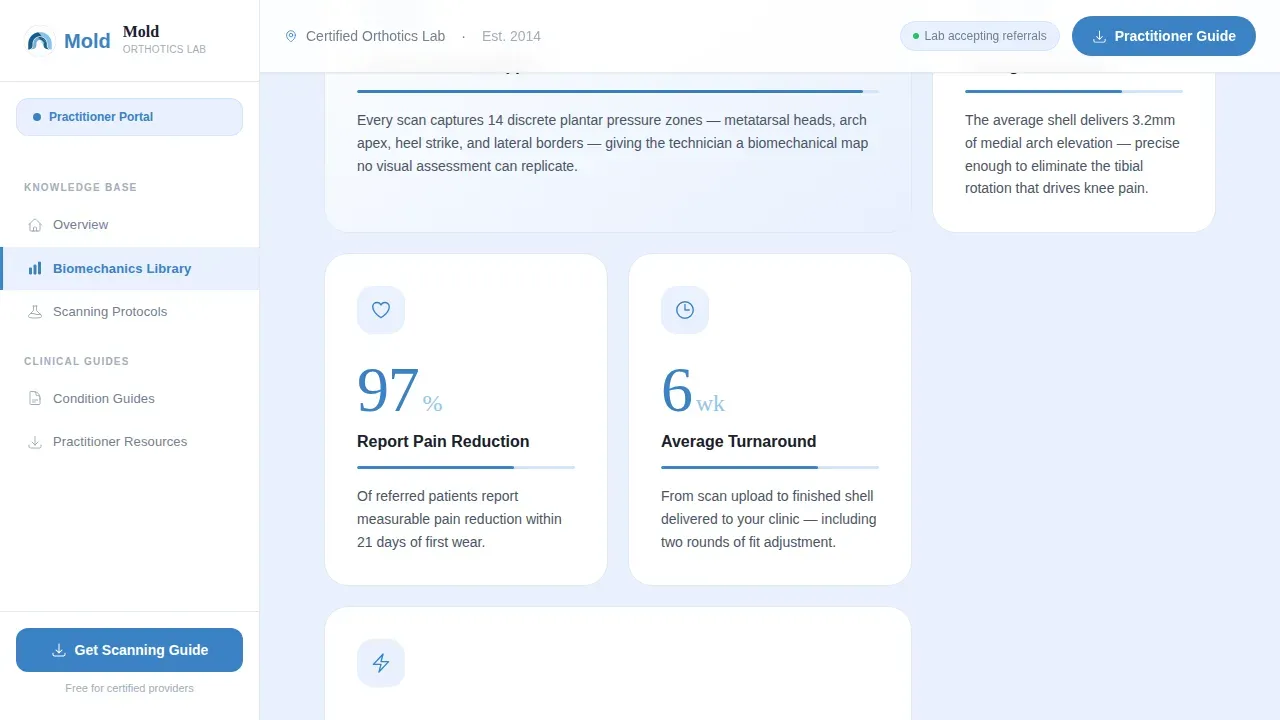Open Practitioner Resources
The width and height of the screenshot is (1280, 720).
[129, 442]
